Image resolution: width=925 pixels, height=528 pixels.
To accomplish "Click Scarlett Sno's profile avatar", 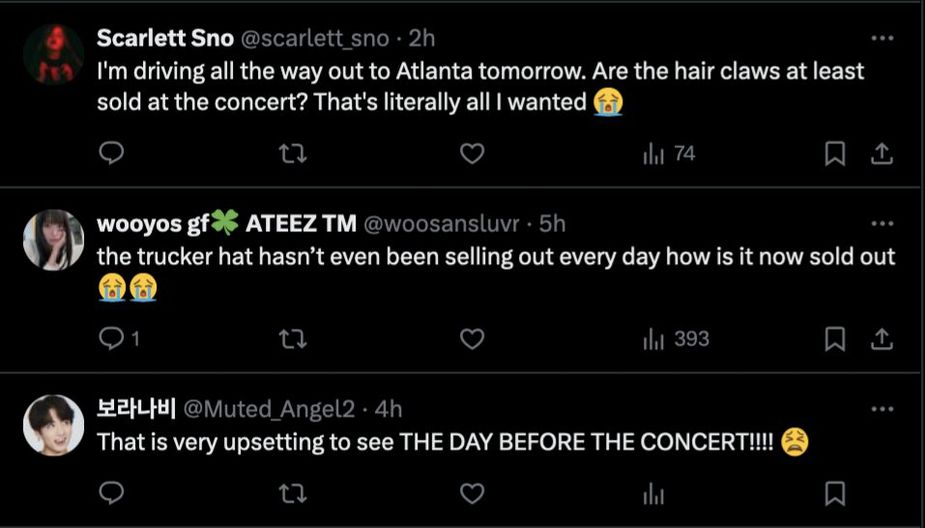I will 53,55.
